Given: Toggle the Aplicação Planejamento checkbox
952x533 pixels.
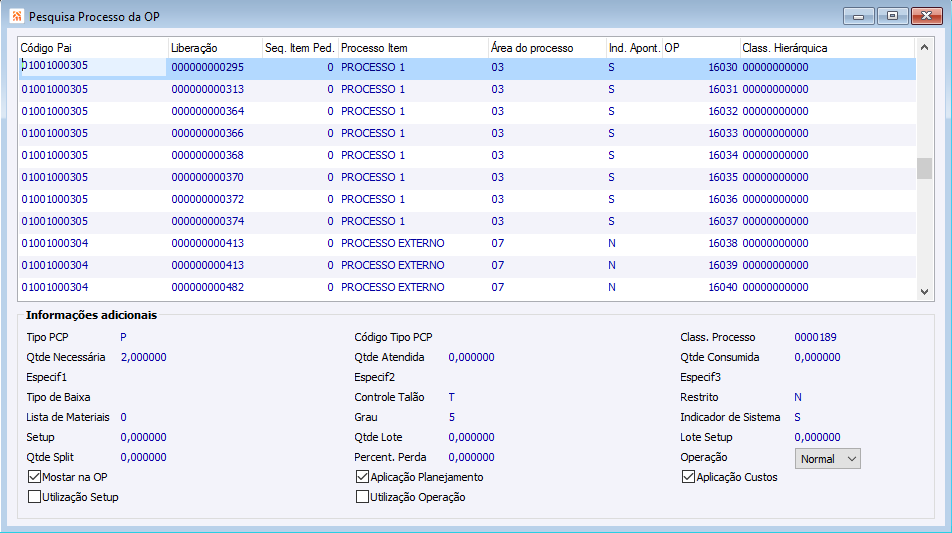Looking at the screenshot, I should [362, 477].
